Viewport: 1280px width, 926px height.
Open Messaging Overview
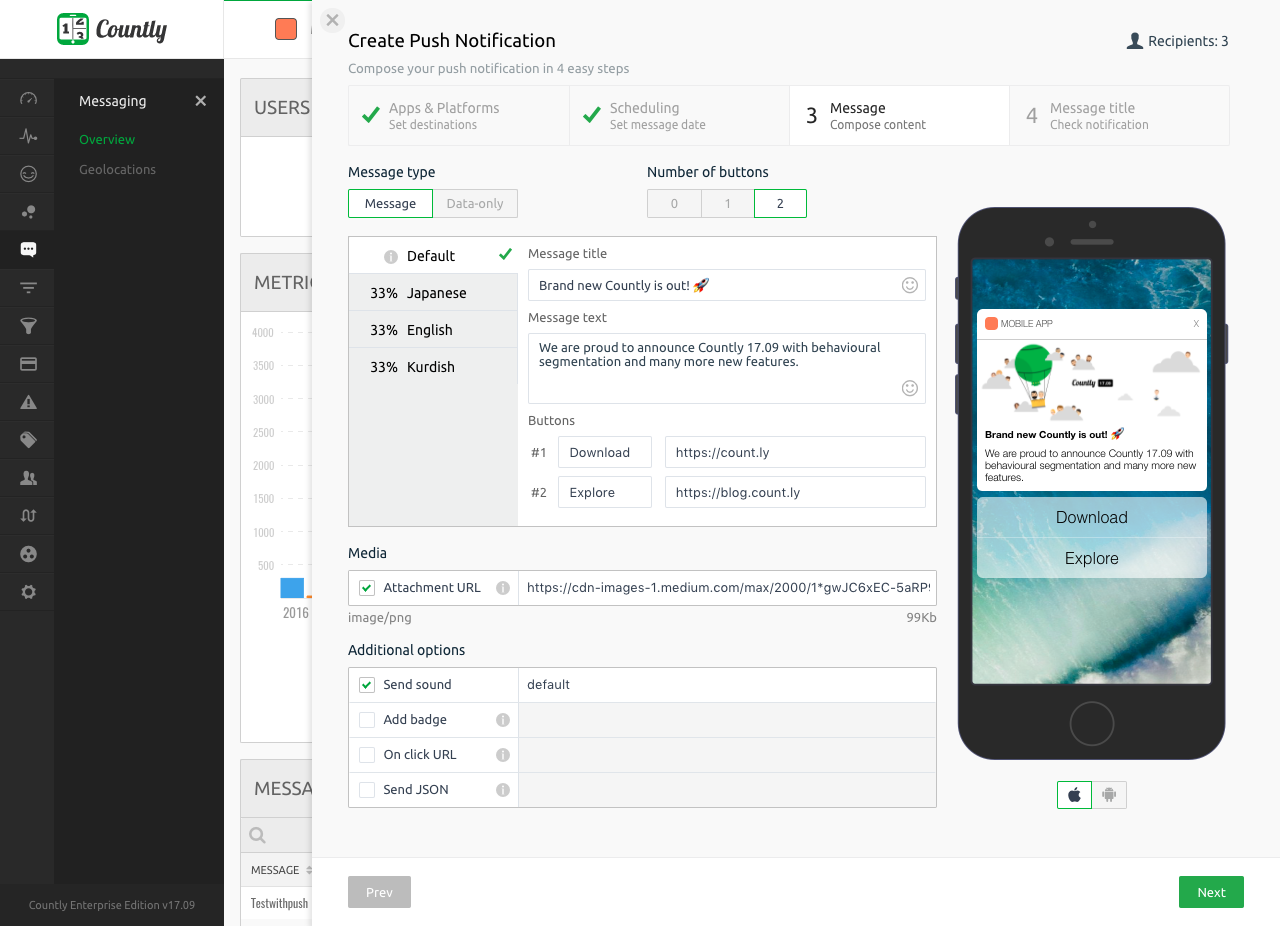pyautogui.click(x=107, y=140)
